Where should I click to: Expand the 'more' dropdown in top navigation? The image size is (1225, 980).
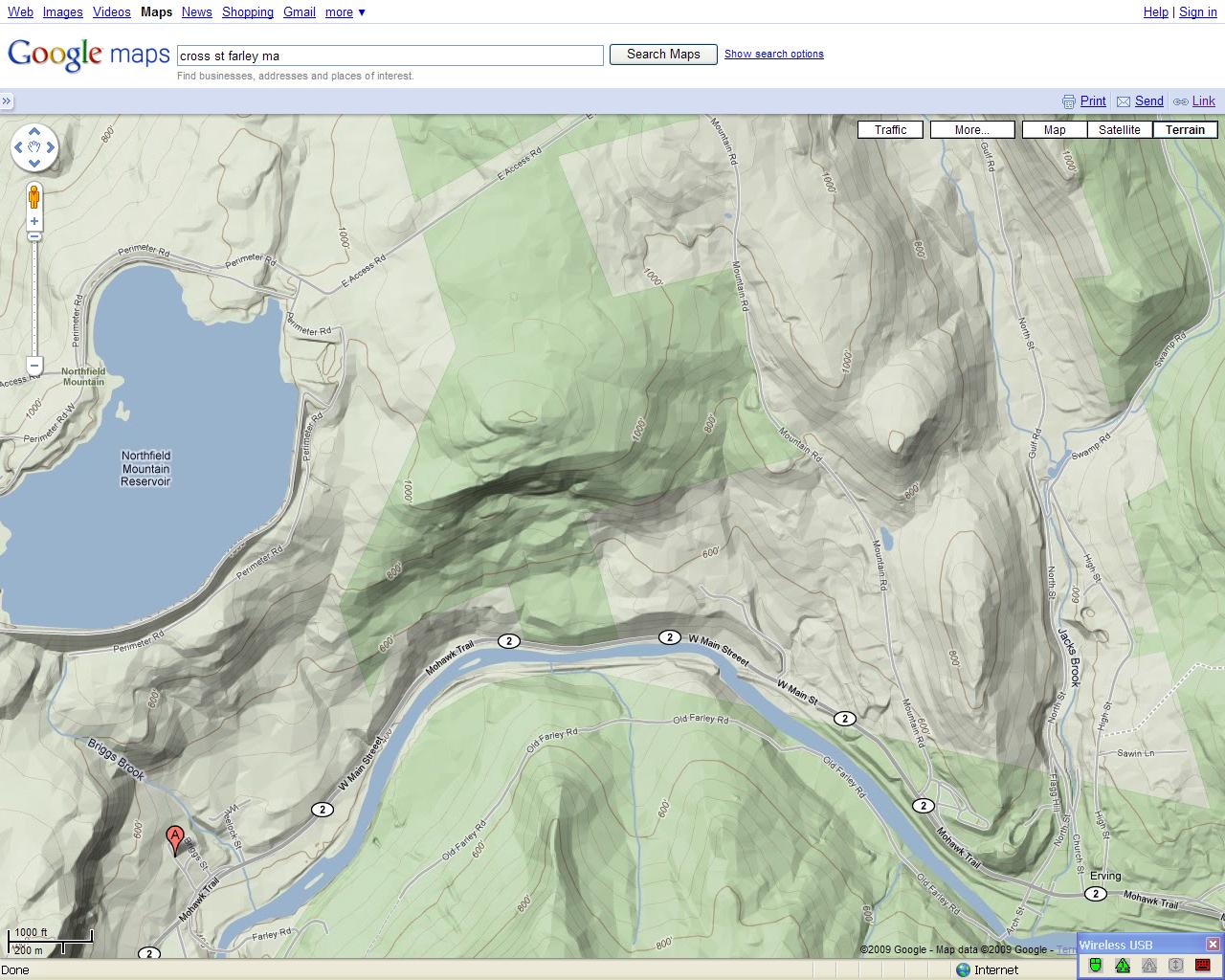coord(345,11)
